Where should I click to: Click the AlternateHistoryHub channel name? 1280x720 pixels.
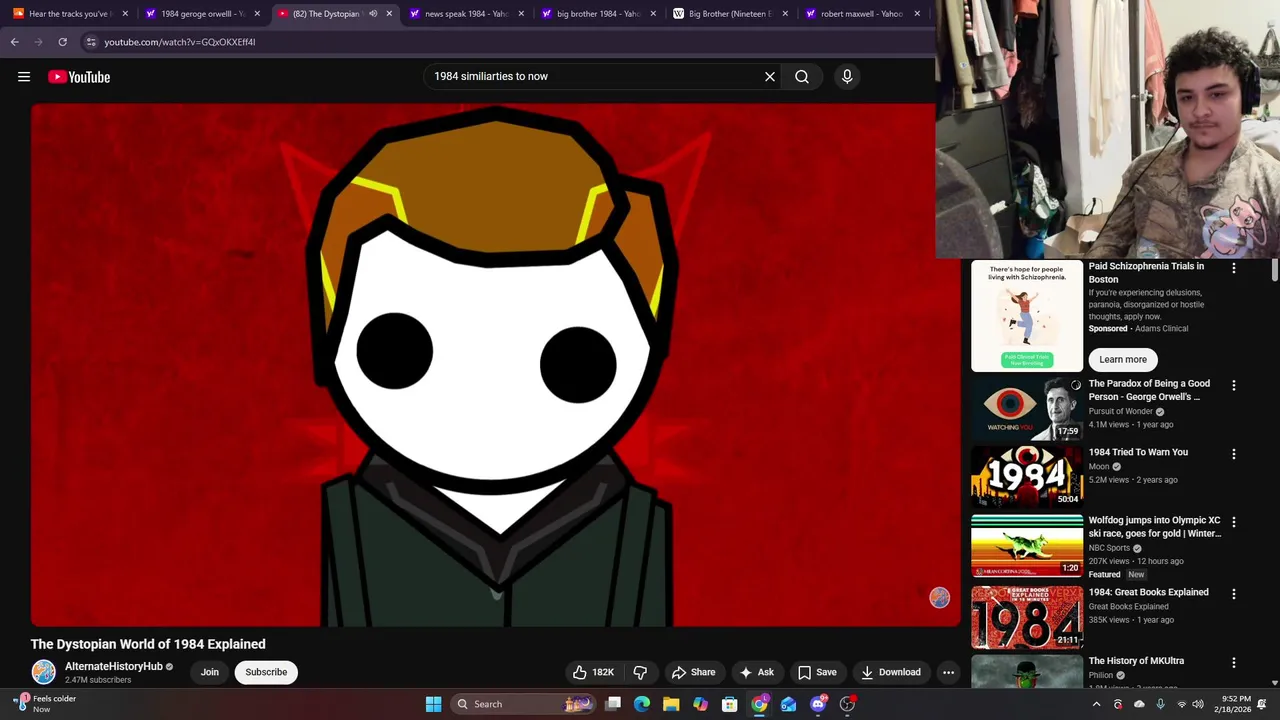[x=113, y=666]
